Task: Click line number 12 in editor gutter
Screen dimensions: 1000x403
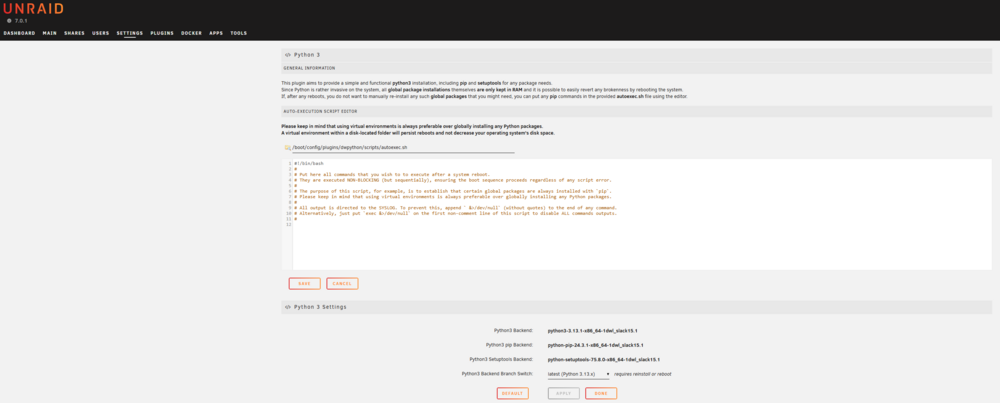Action: [x=289, y=224]
